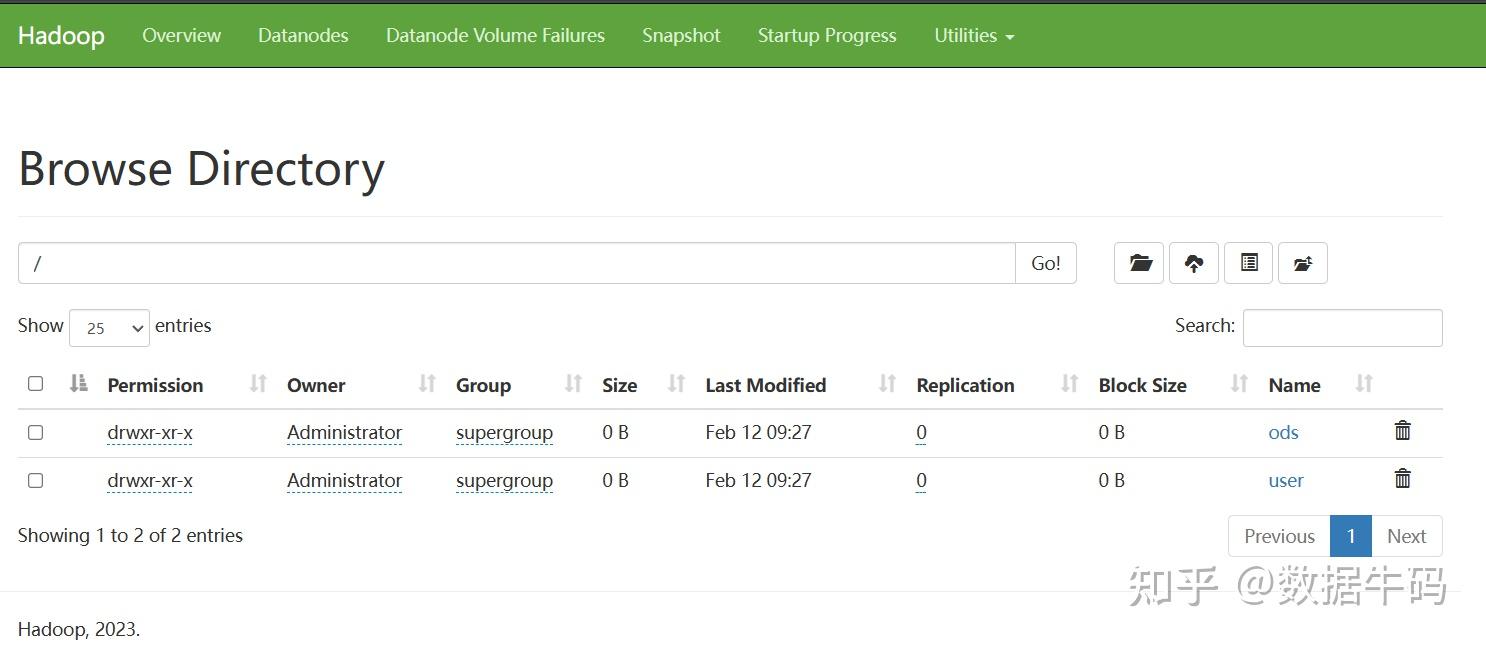
Task: Go to Startup Progress page
Action: point(827,36)
